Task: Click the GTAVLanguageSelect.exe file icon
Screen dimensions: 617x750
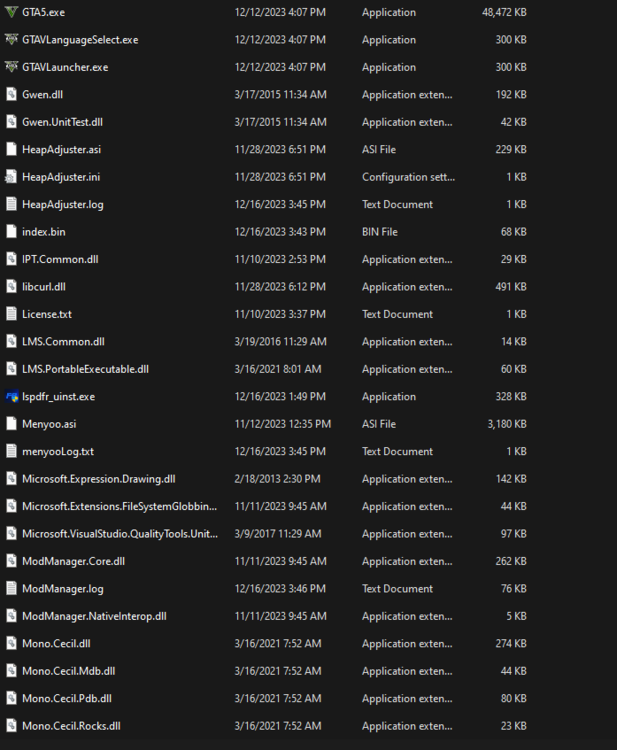Action: [11, 40]
